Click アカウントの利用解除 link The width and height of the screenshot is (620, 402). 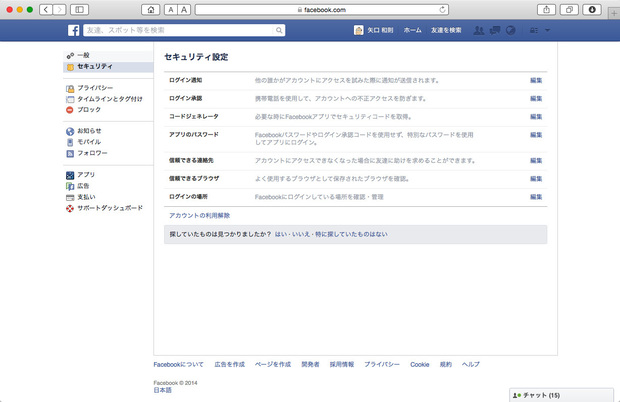[200, 215]
